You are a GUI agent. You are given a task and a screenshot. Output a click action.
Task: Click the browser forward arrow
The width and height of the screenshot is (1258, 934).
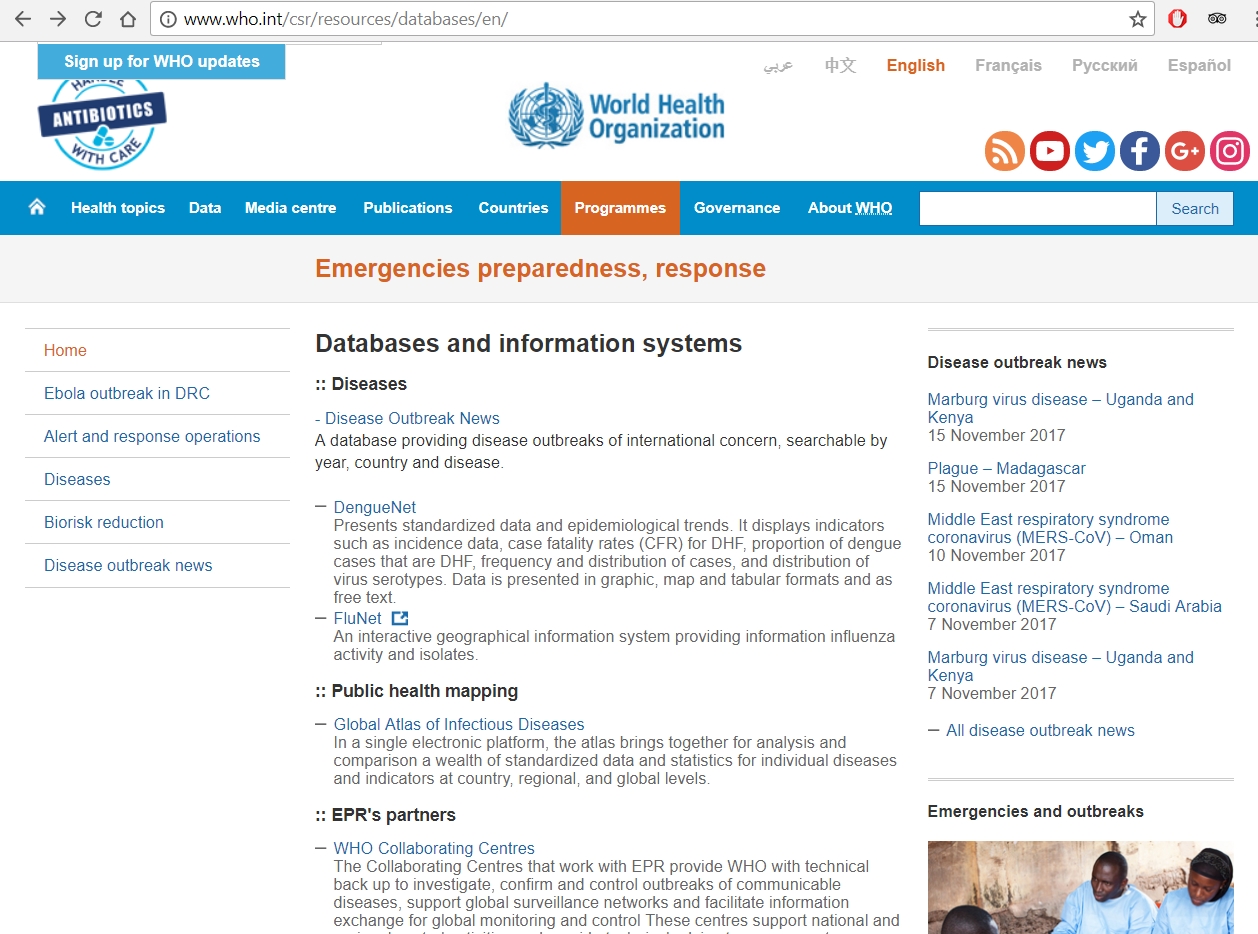[x=57, y=19]
